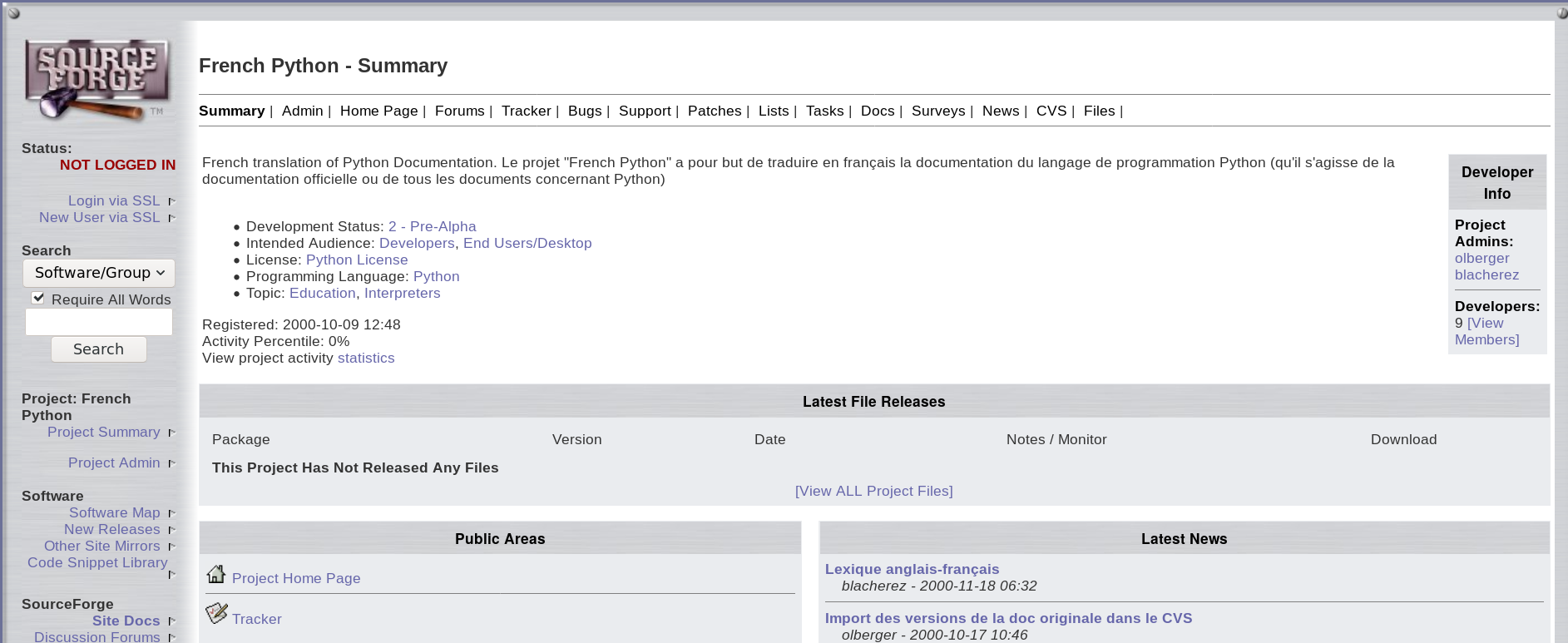Open the Files tab
This screenshot has height=643, width=1568.
pyautogui.click(x=1099, y=111)
